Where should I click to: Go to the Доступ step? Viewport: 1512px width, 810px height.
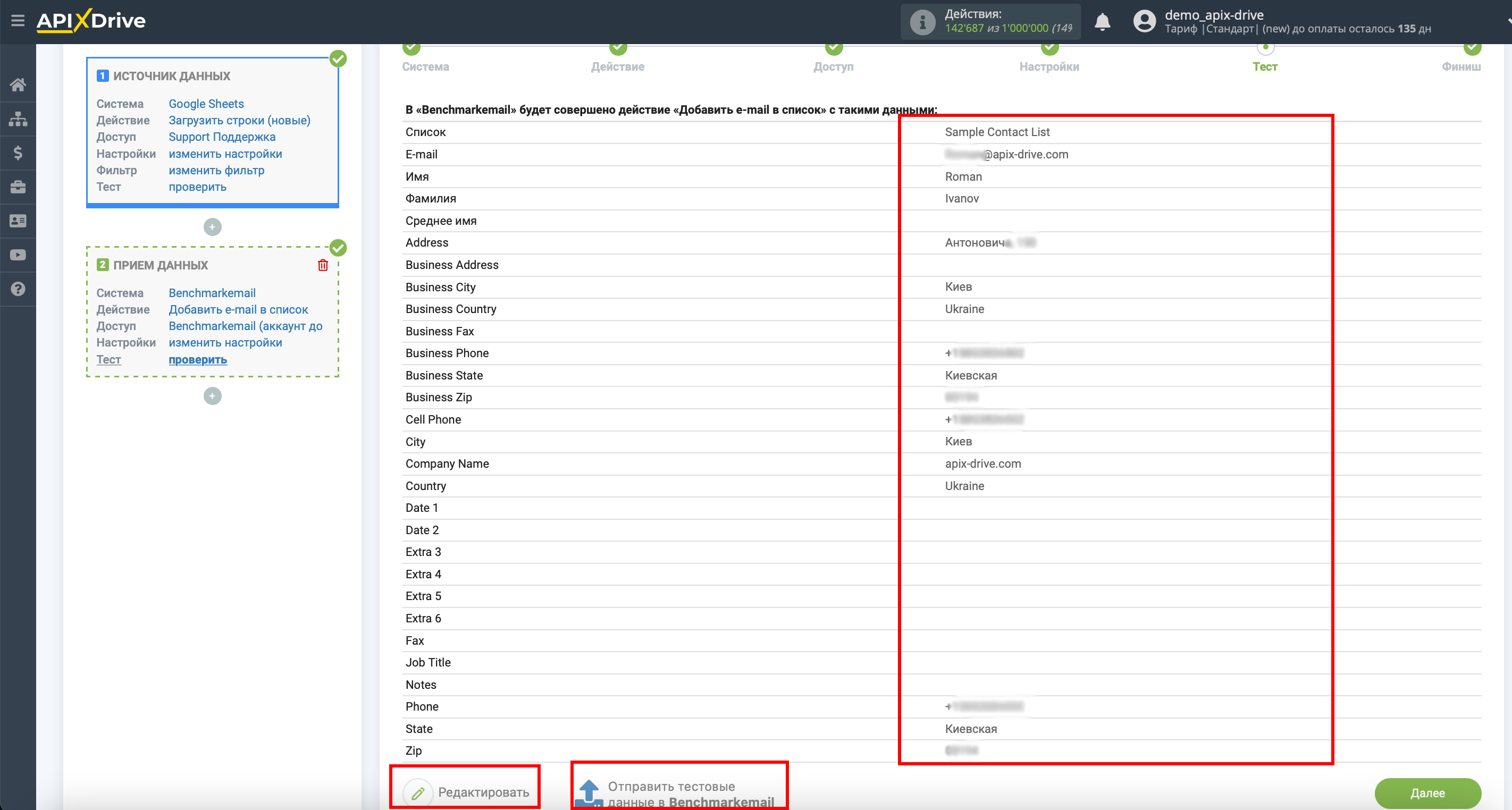point(834,67)
